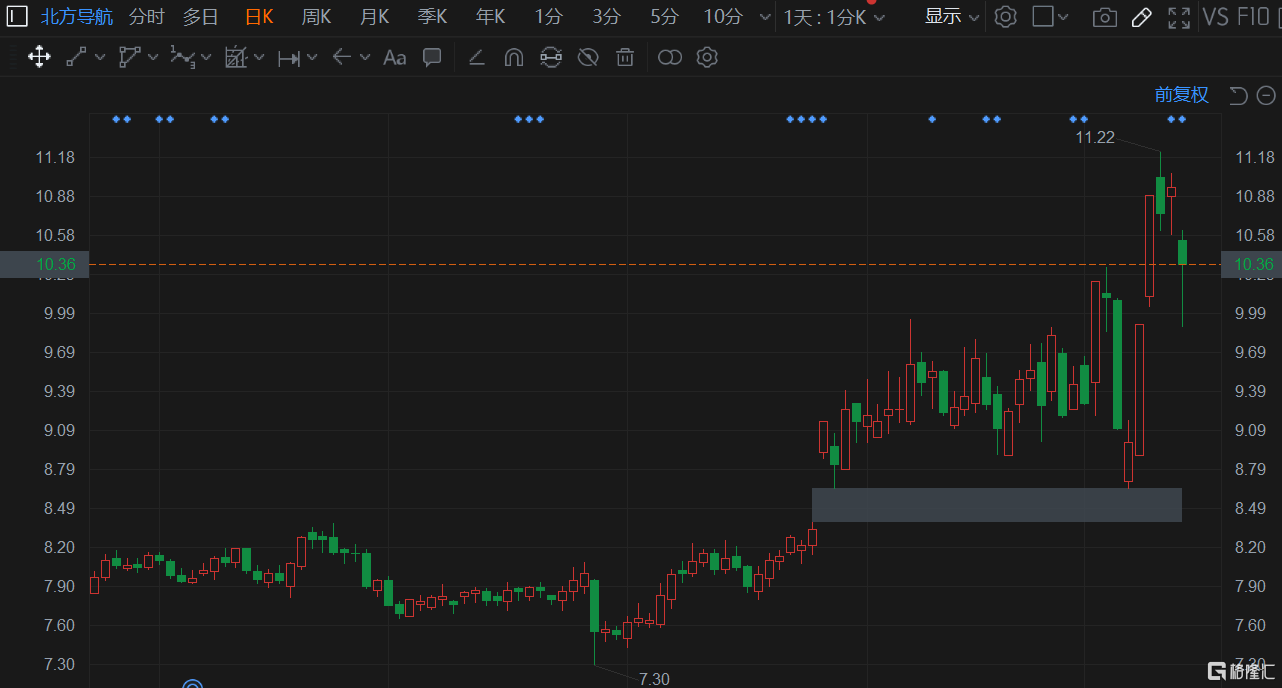This screenshot has height=688, width=1282.
Task: Enter fullscreen chart mode
Action: coord(1180,17)
